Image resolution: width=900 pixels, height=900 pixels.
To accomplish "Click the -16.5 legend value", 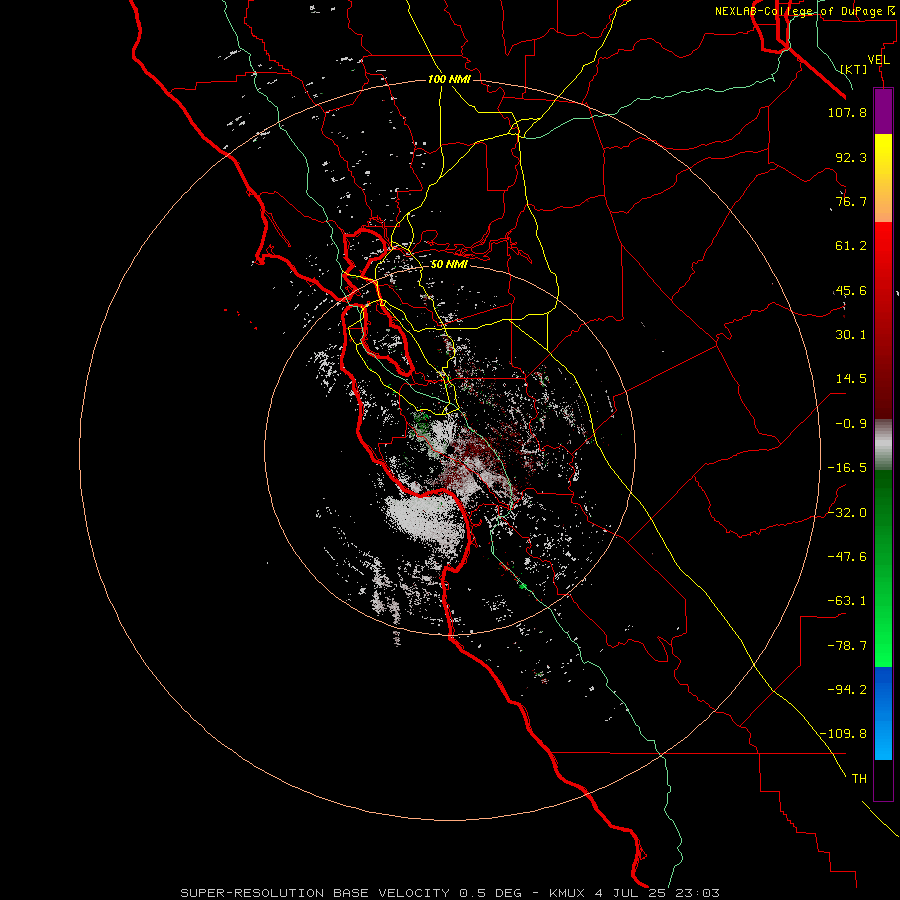I will [847, 468].
